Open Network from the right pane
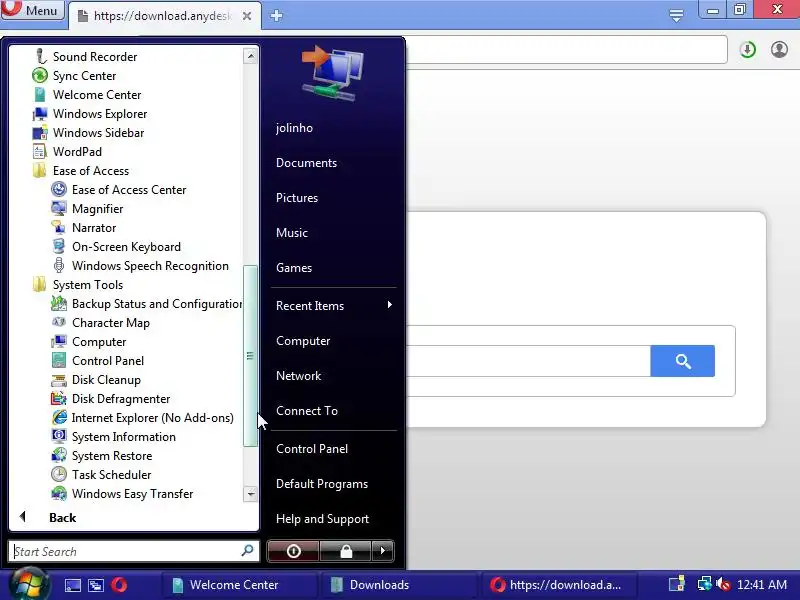The height and width of the screenshot is (600, 800). (x=298, y=376)
